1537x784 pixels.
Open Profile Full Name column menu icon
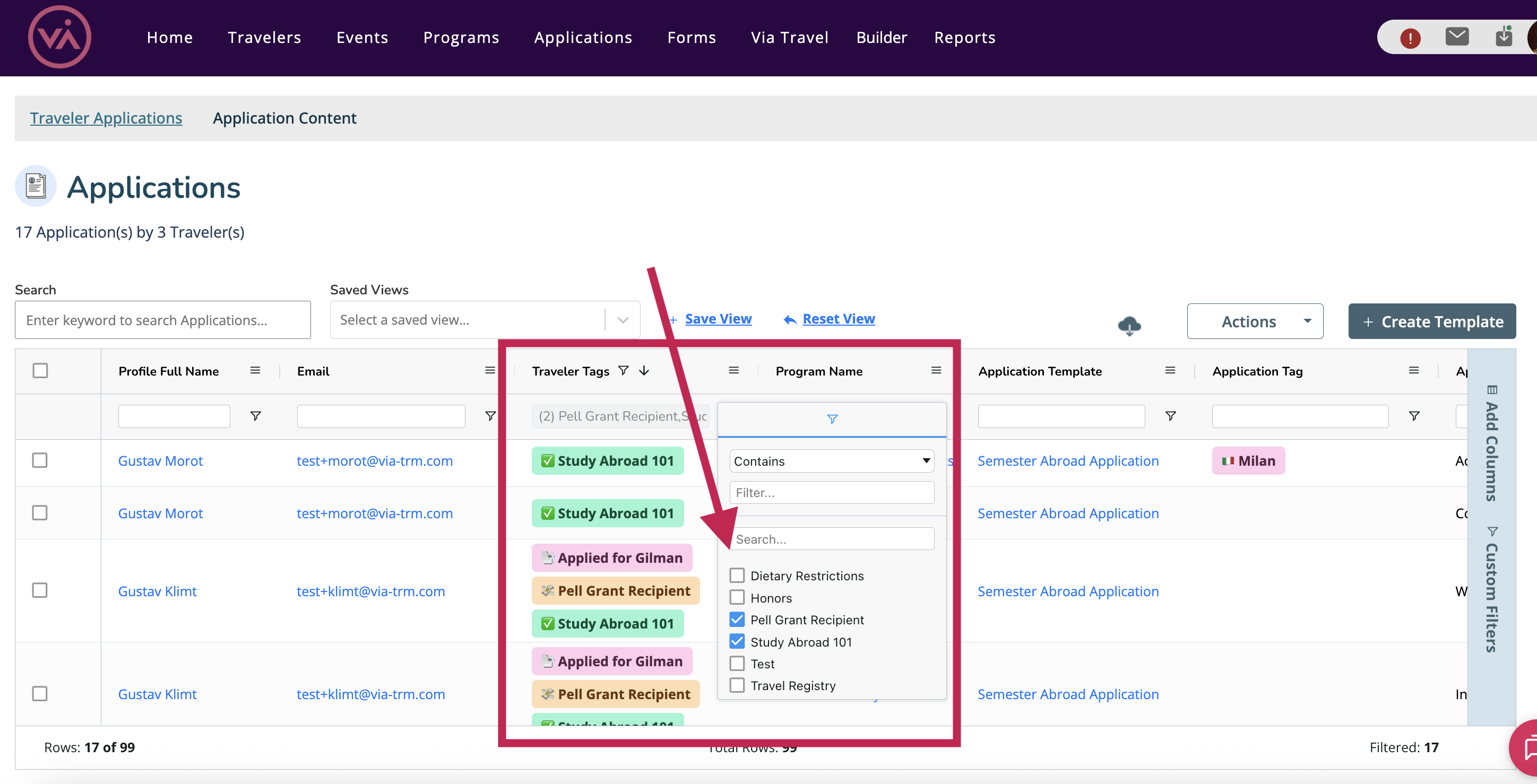(255, 370)
